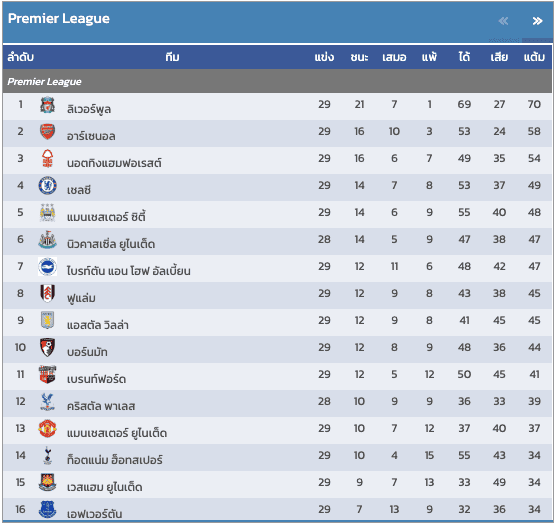Click the ทีม team column header
Viewport: 557px width, 523px height.
pos(172,57)
